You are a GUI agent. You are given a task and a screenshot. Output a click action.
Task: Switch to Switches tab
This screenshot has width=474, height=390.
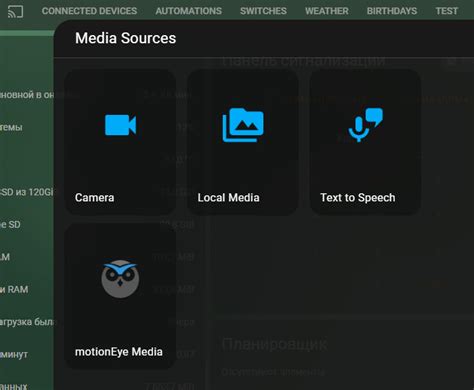pyautogui.click(x=263, y=11)
